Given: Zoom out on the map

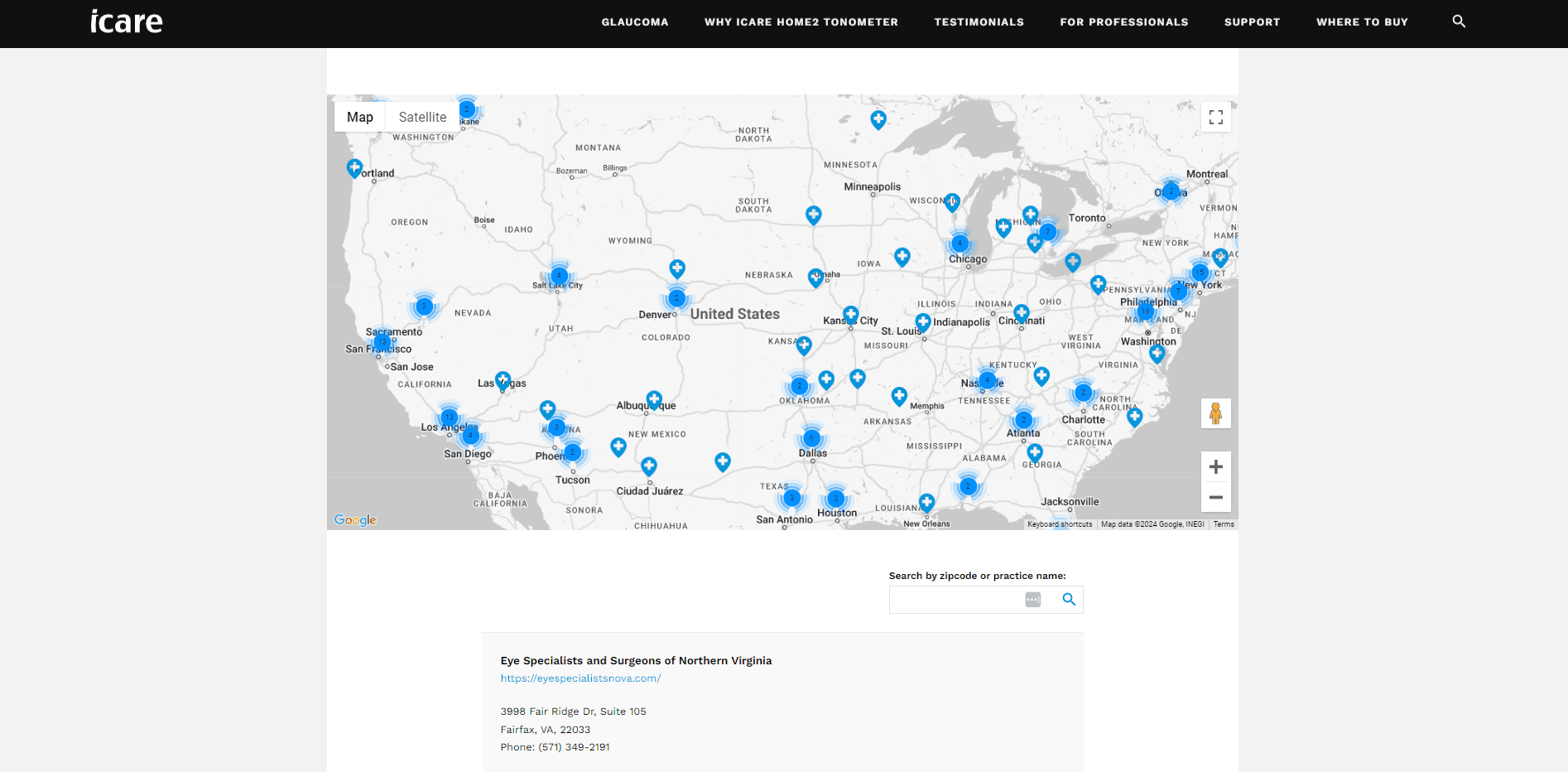Looking at the screenshot, I should tap(1215, 497).
